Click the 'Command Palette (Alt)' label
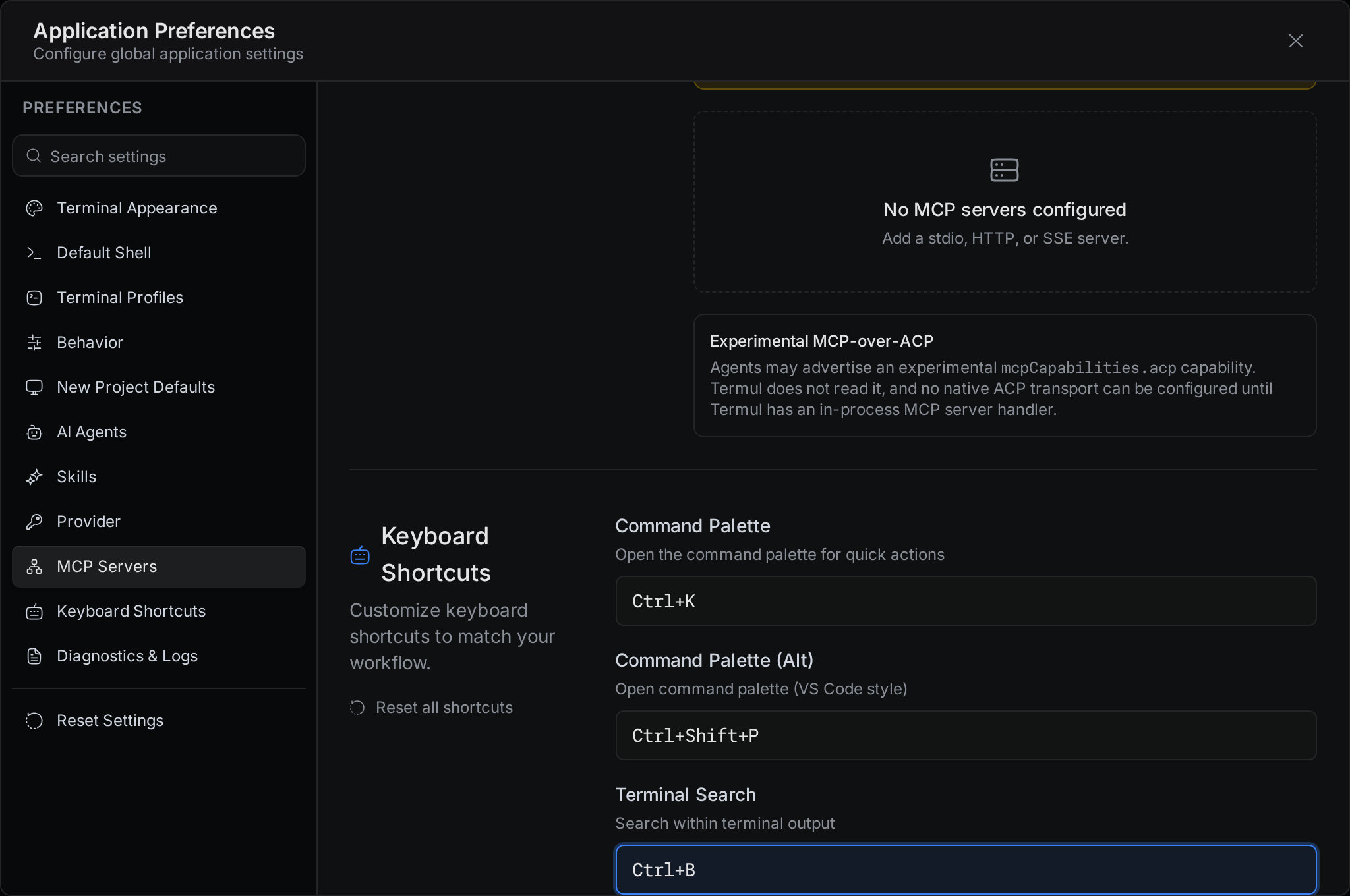This screenshot has width=1350, height=896. point(714,660)
